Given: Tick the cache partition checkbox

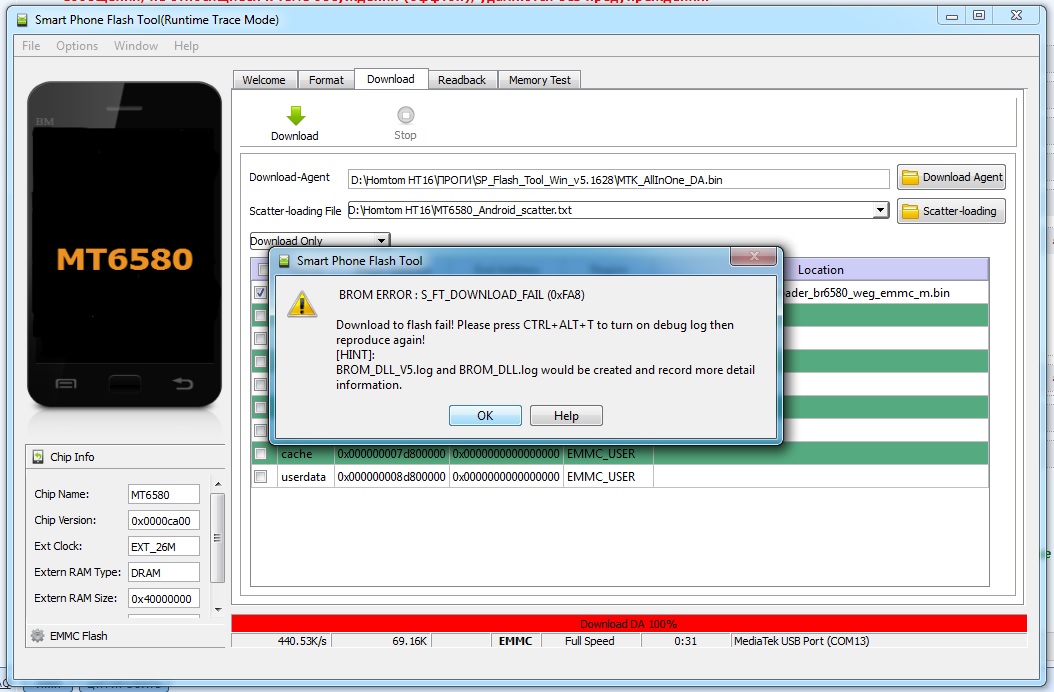Looking at the screenshot, I should coord(261,454).
